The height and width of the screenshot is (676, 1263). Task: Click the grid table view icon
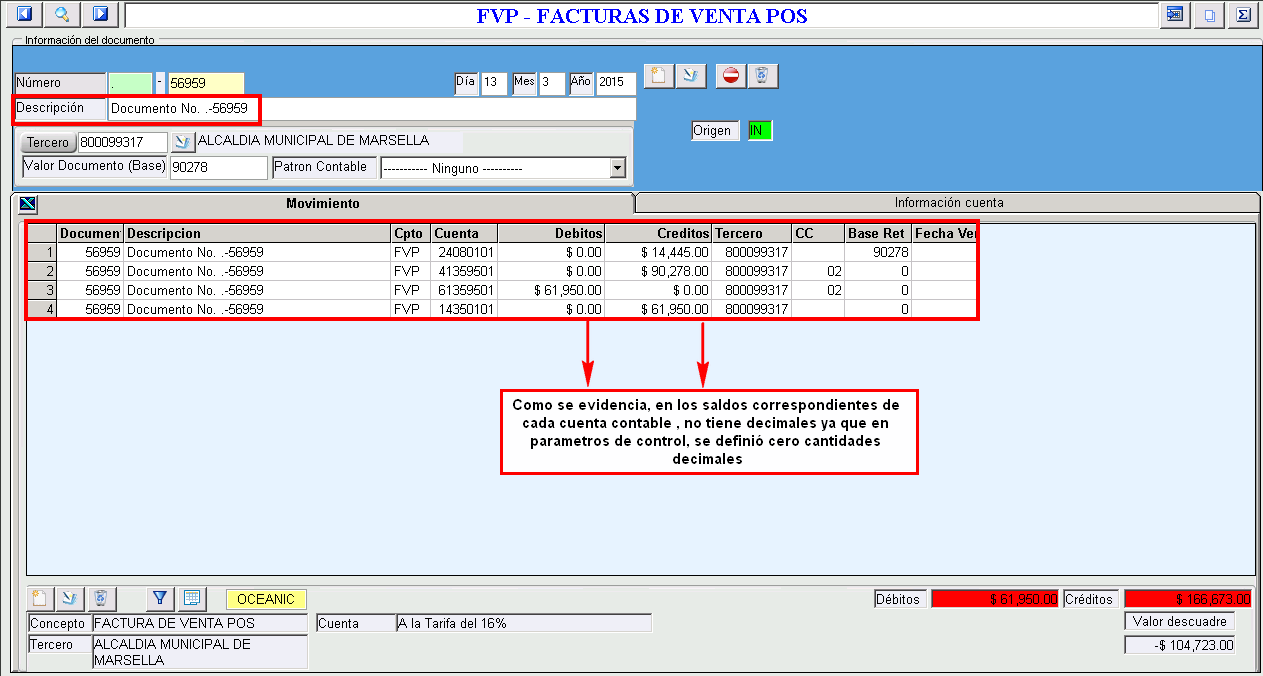pos(191,599)
